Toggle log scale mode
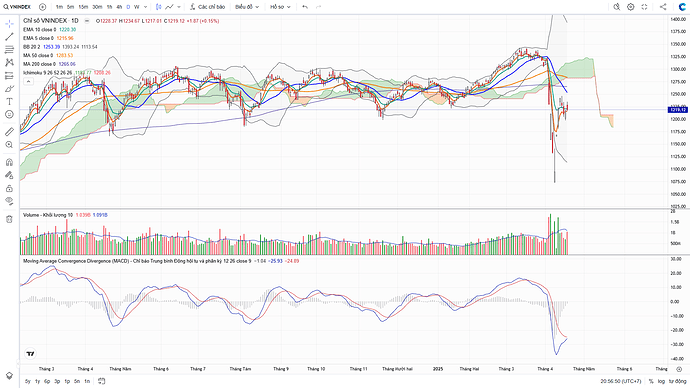 coord(661,381)
